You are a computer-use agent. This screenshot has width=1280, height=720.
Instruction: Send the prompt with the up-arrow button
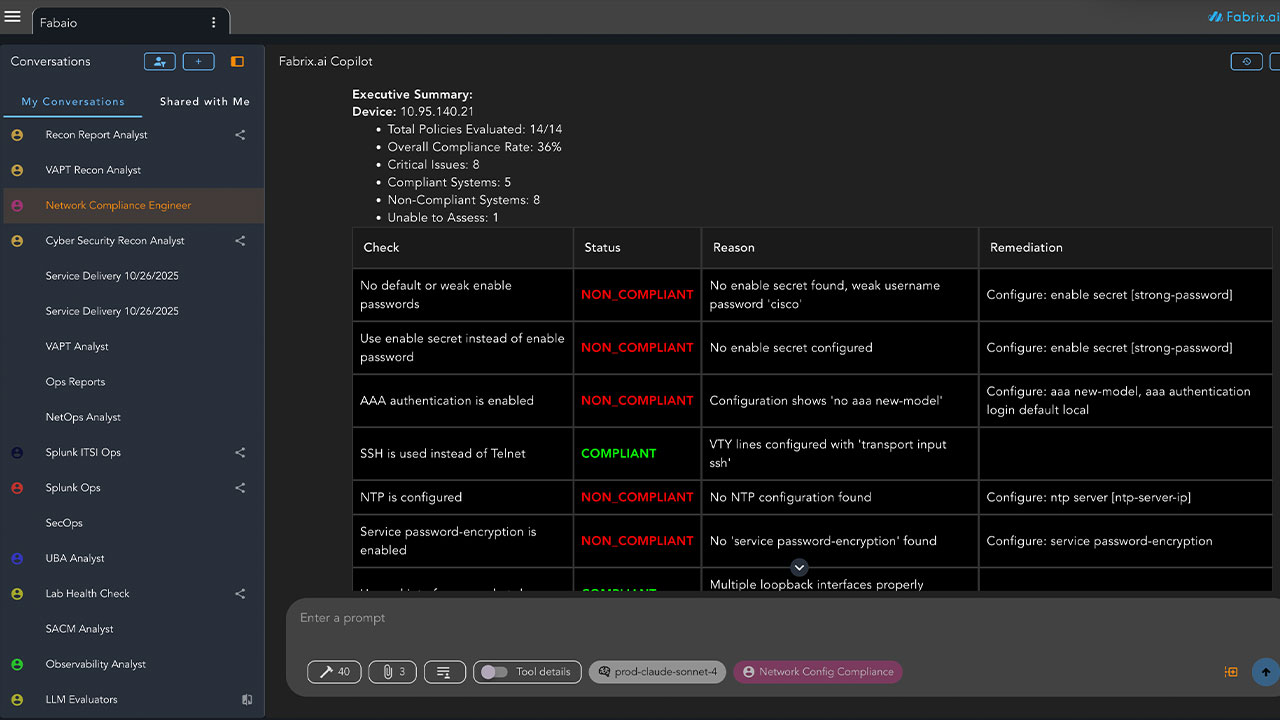pos(1266,672)
